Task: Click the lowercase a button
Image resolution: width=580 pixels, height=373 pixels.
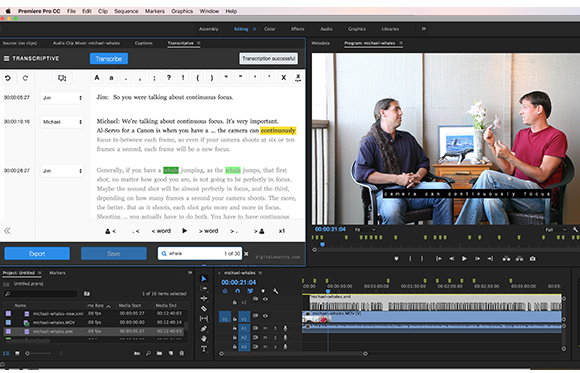Action: tap(111, 78)
